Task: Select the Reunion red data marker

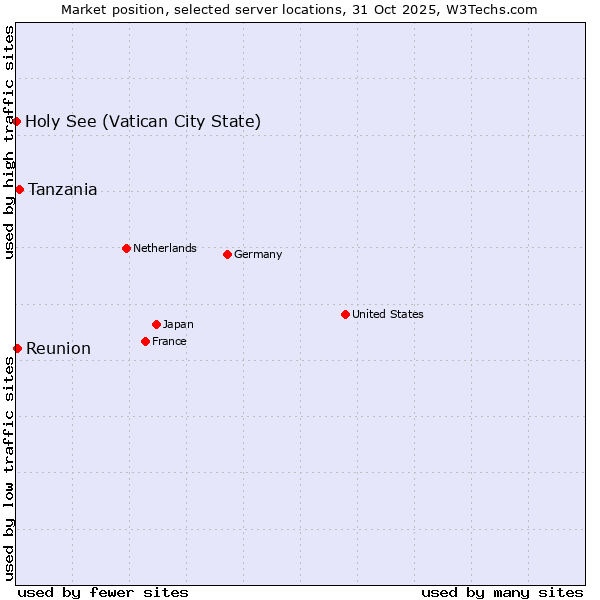Action: tap(17, 348)
